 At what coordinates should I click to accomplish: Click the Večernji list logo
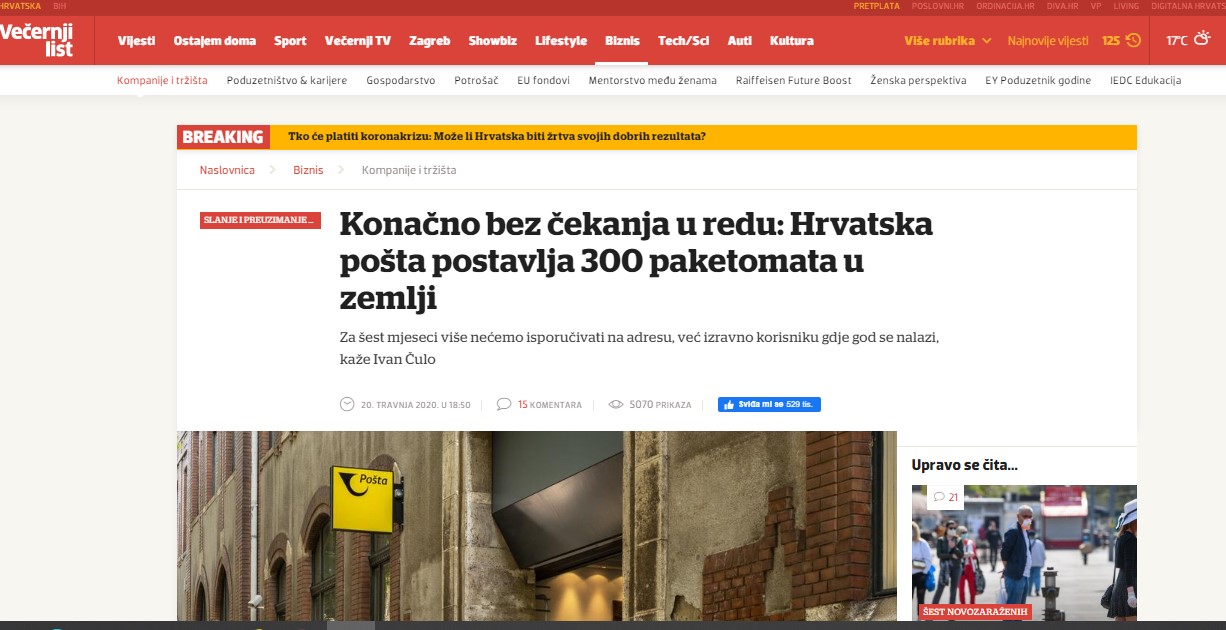[37, 41]
